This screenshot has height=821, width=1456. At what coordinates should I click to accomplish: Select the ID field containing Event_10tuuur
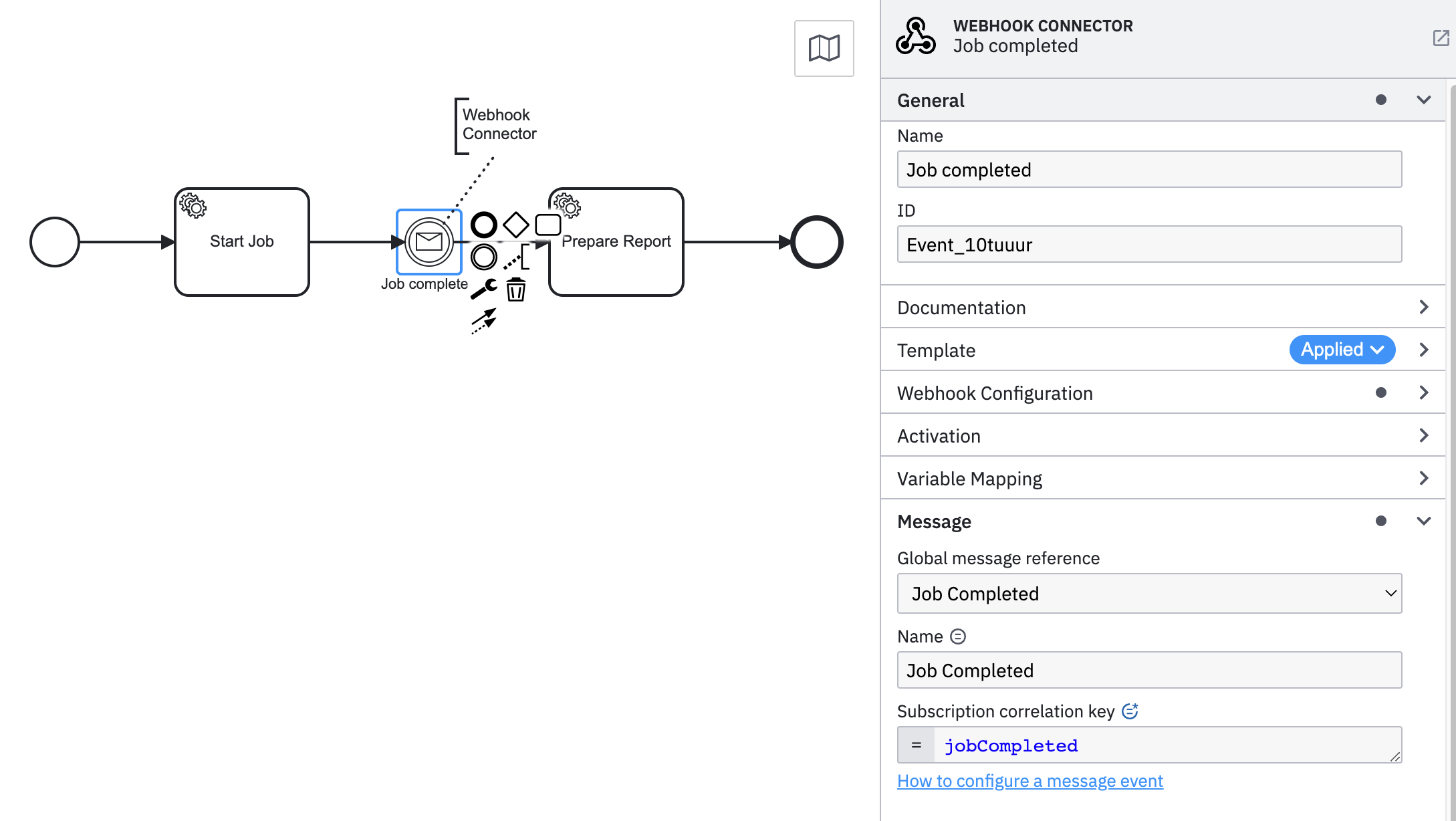1148,244
